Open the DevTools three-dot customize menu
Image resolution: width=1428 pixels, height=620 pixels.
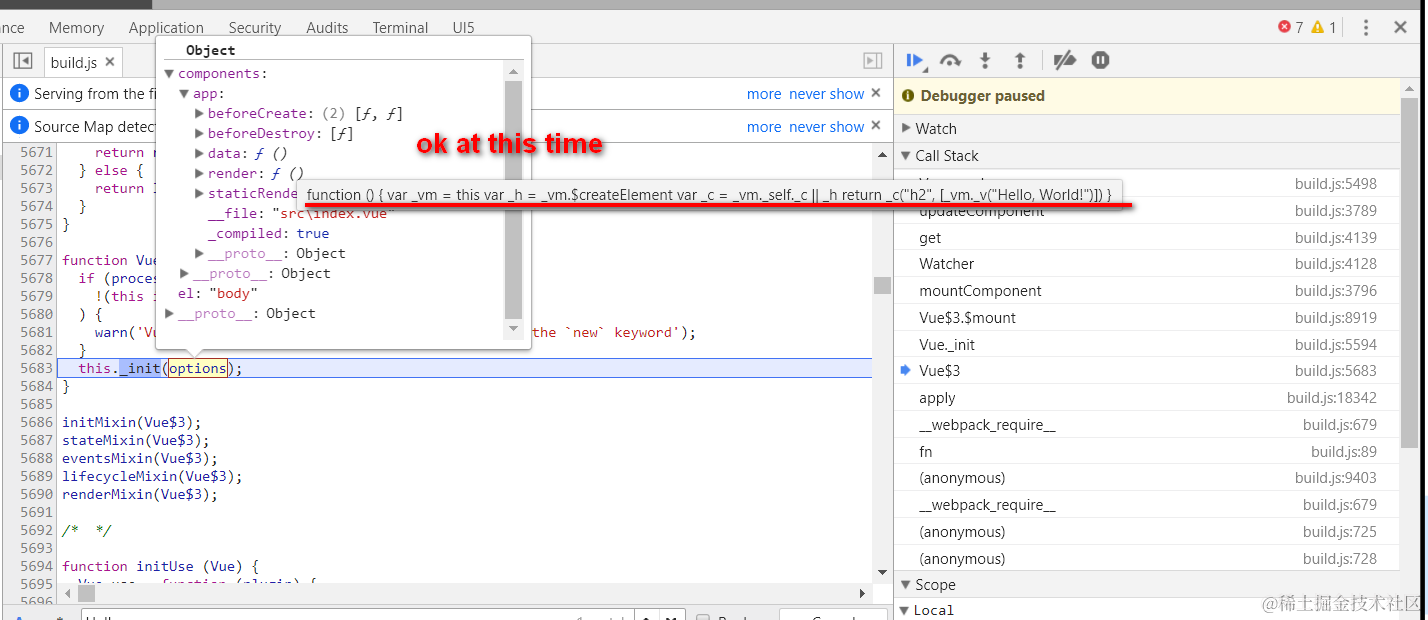[x=1366, y=27]
